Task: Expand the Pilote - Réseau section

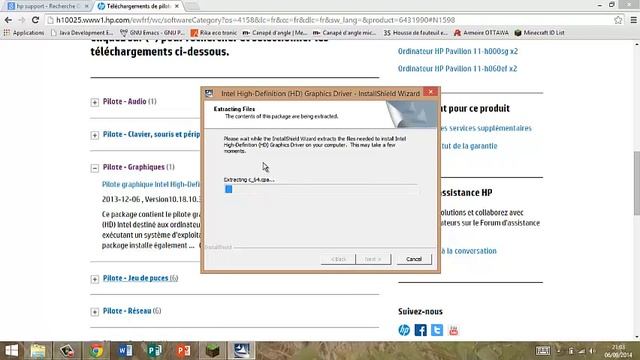Action: point(95,312)
